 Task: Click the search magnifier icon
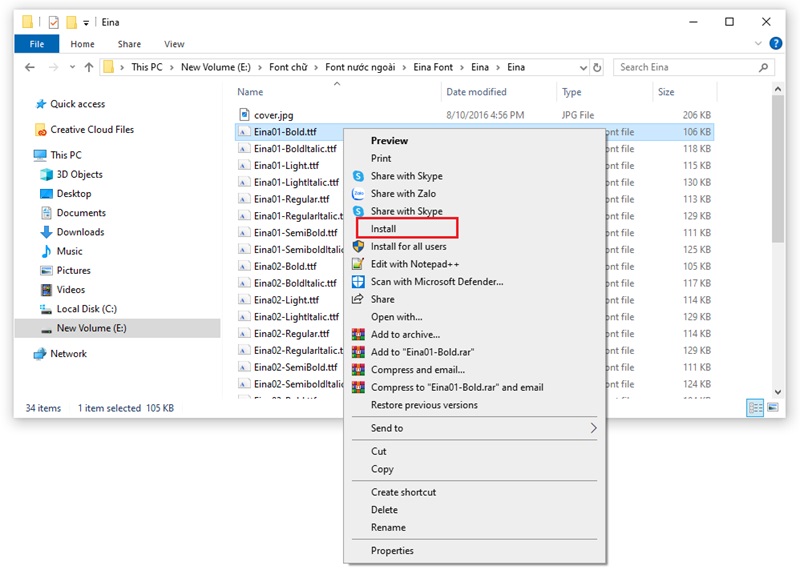point(763,67)
